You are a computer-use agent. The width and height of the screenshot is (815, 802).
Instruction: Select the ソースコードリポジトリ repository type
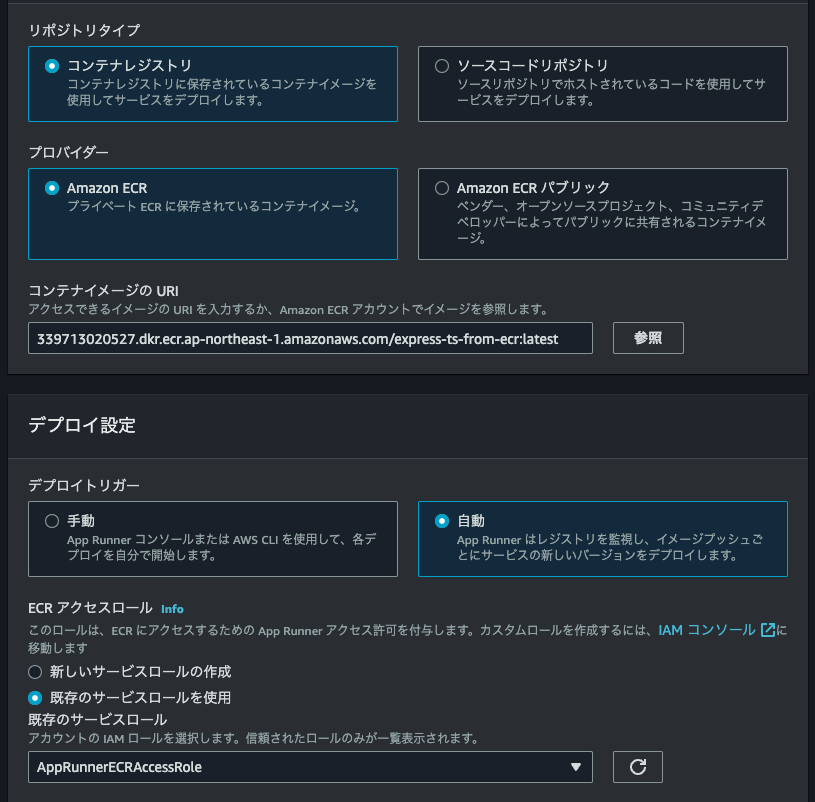442,66
